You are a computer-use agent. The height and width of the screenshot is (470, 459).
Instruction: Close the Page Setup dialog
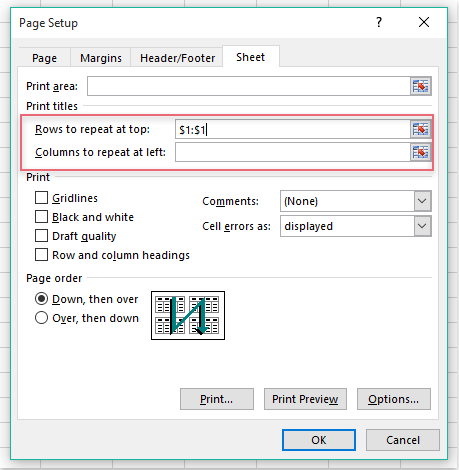pyautogui.click(x=424, y=23)
